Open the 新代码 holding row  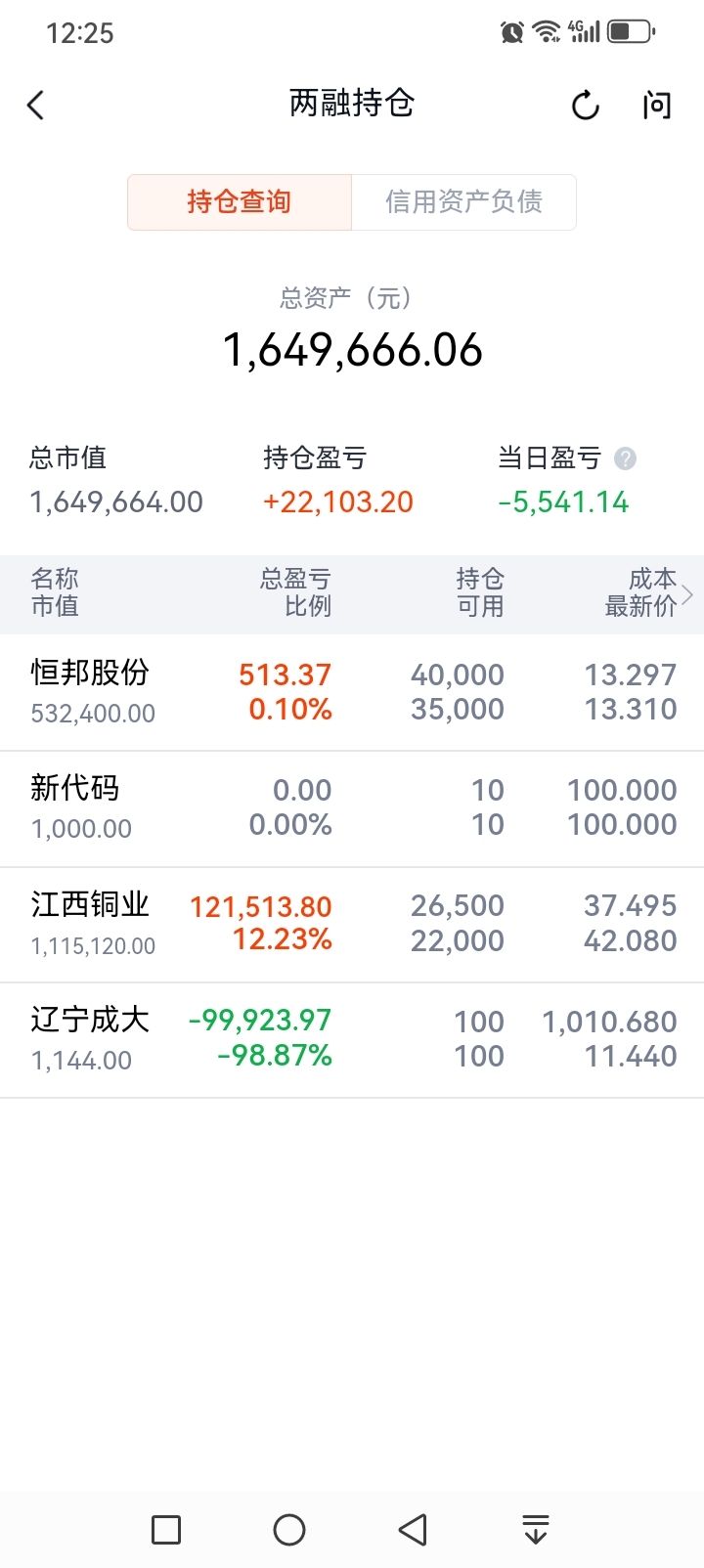[x=352, y=807]
